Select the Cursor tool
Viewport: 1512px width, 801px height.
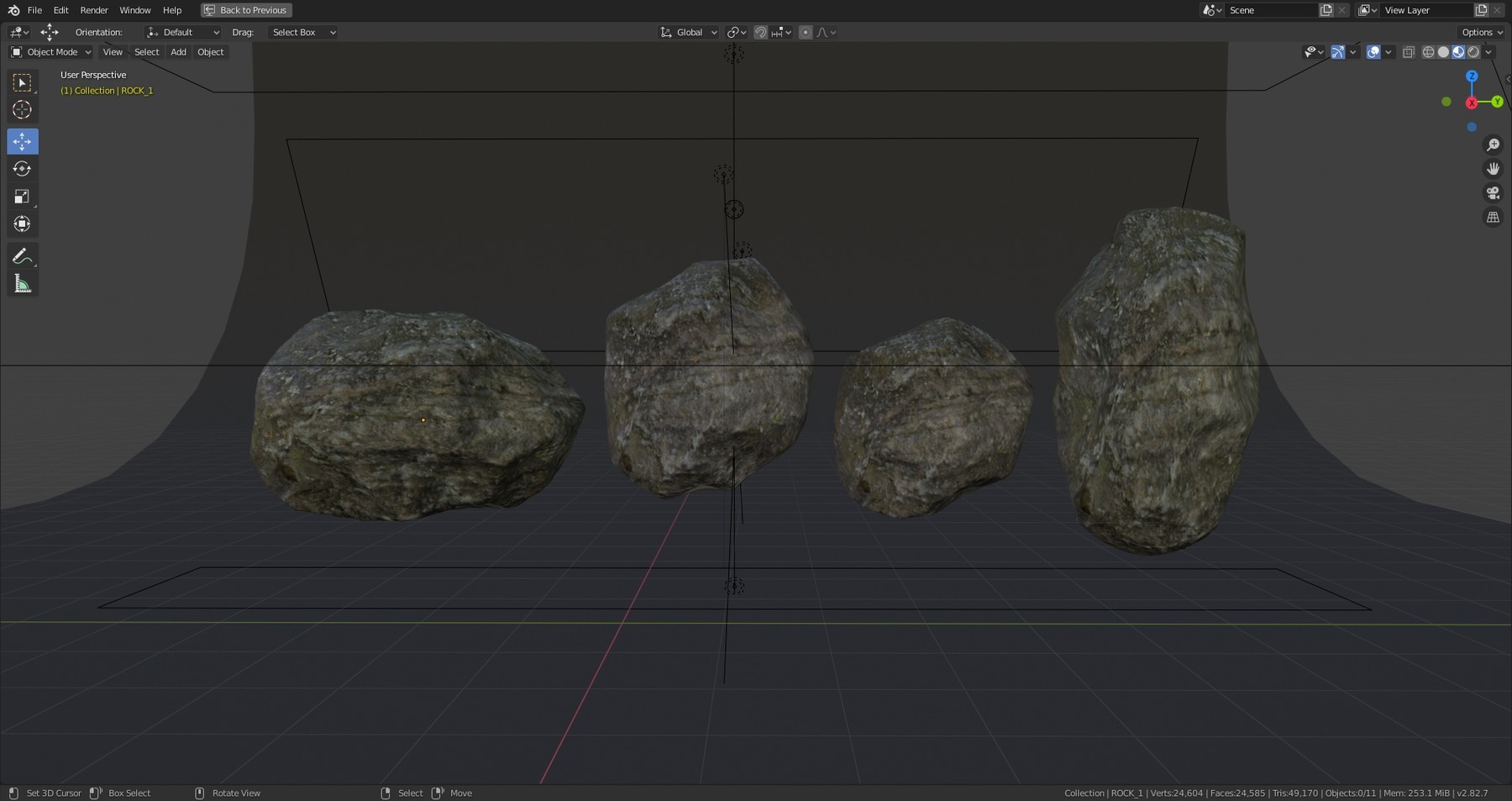(x=23, y=109)
